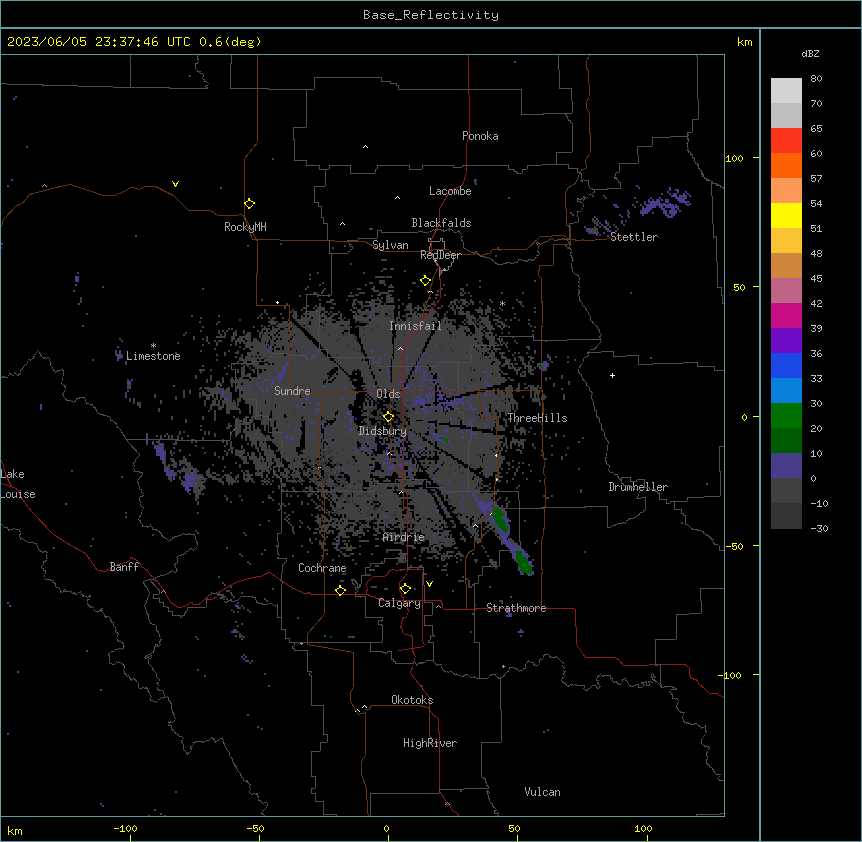Click the slate-blue 0-10 dBZ legend swatch
This screenshot has width=862, height=842.
coord(786,466)
